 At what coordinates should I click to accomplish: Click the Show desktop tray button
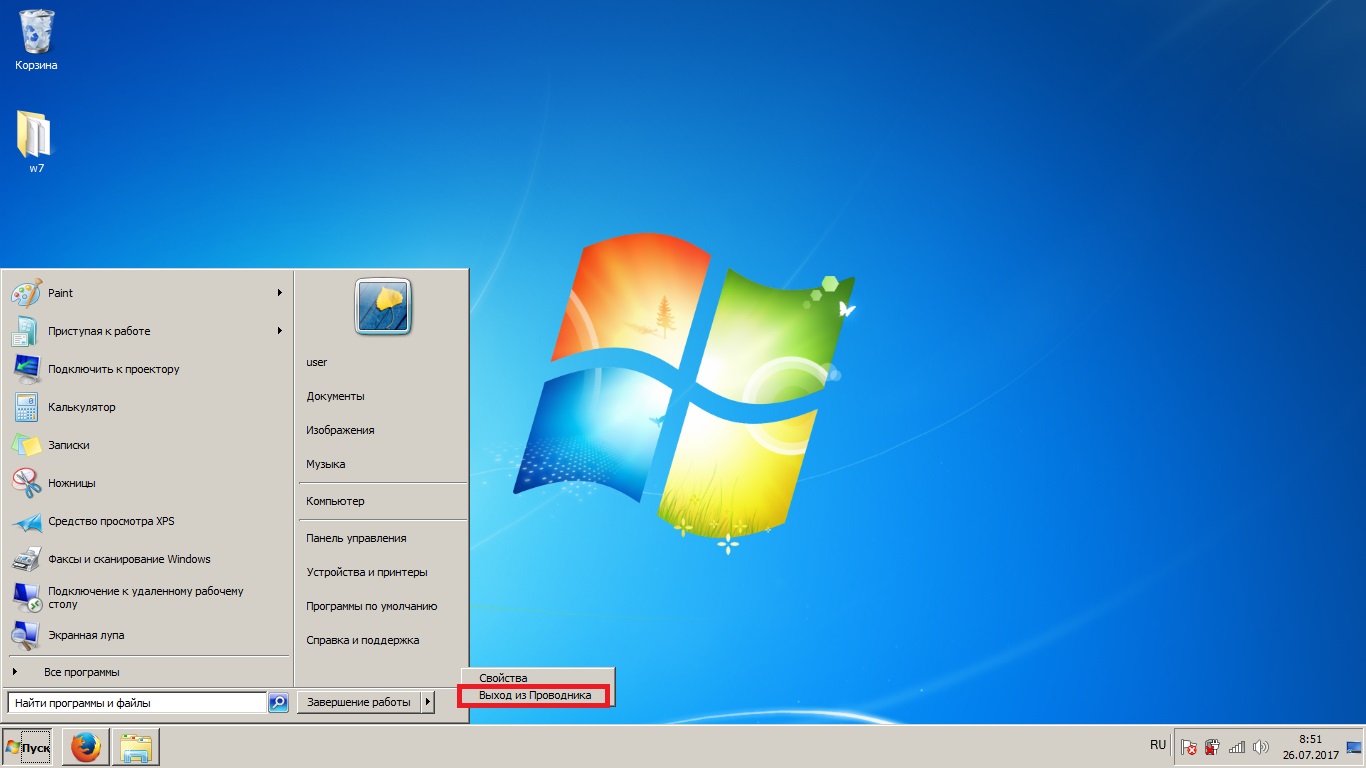[1355, 747]
